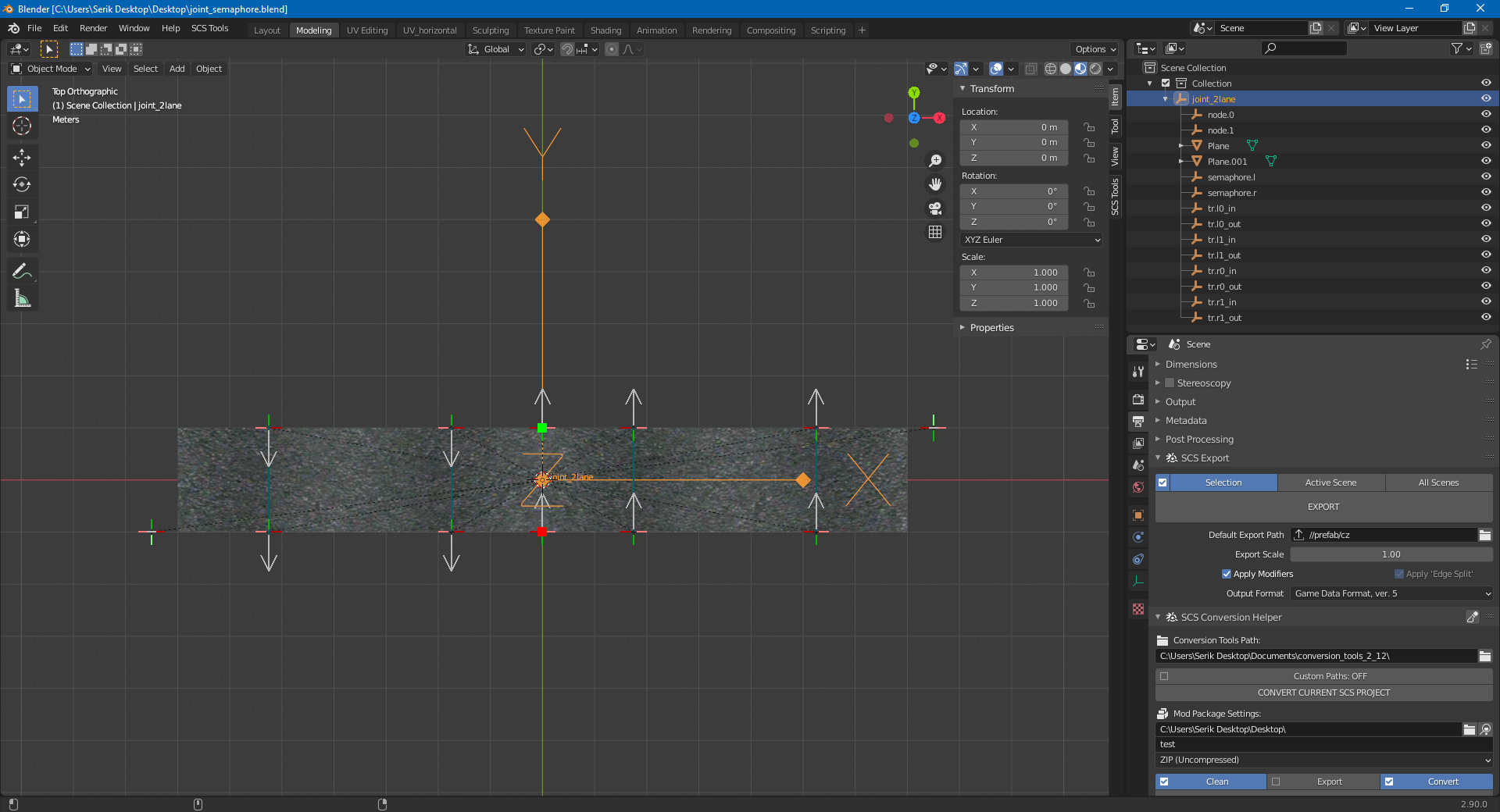
Task: Select the Move tool in the toolbar
Action: coord(22,158)
